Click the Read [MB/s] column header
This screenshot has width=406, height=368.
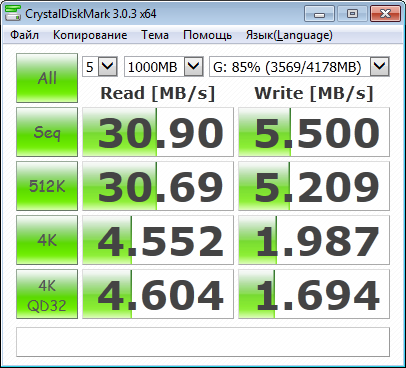tap(158, 93)
